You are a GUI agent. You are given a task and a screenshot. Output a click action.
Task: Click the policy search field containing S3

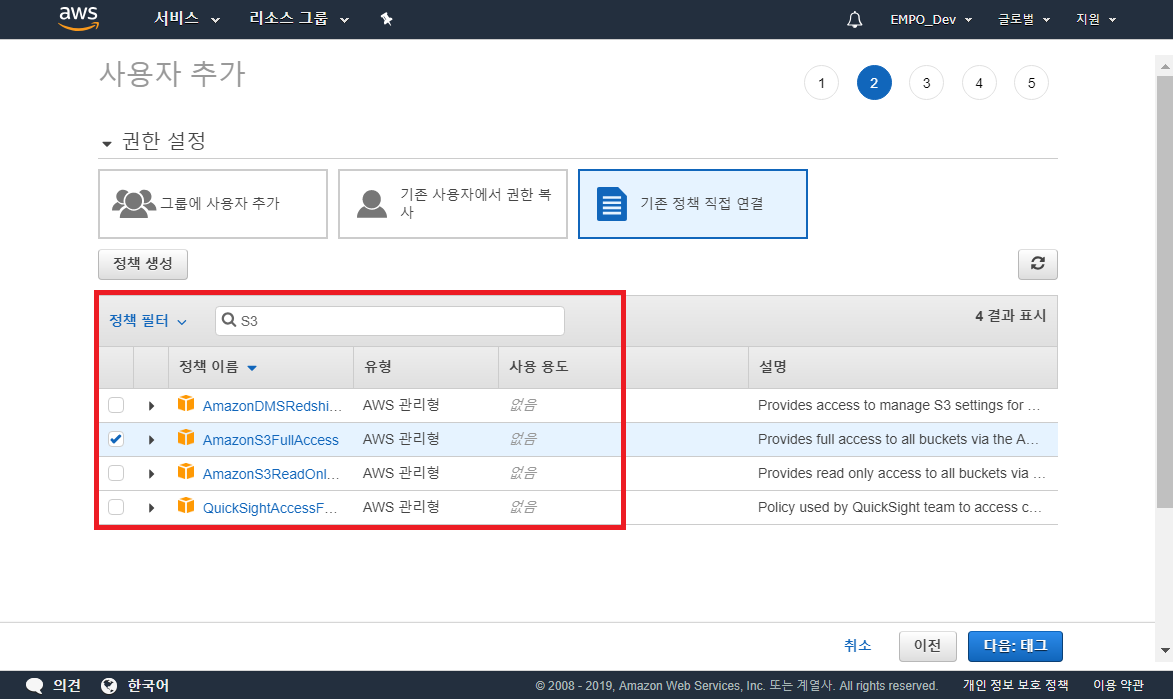(390, 321)
